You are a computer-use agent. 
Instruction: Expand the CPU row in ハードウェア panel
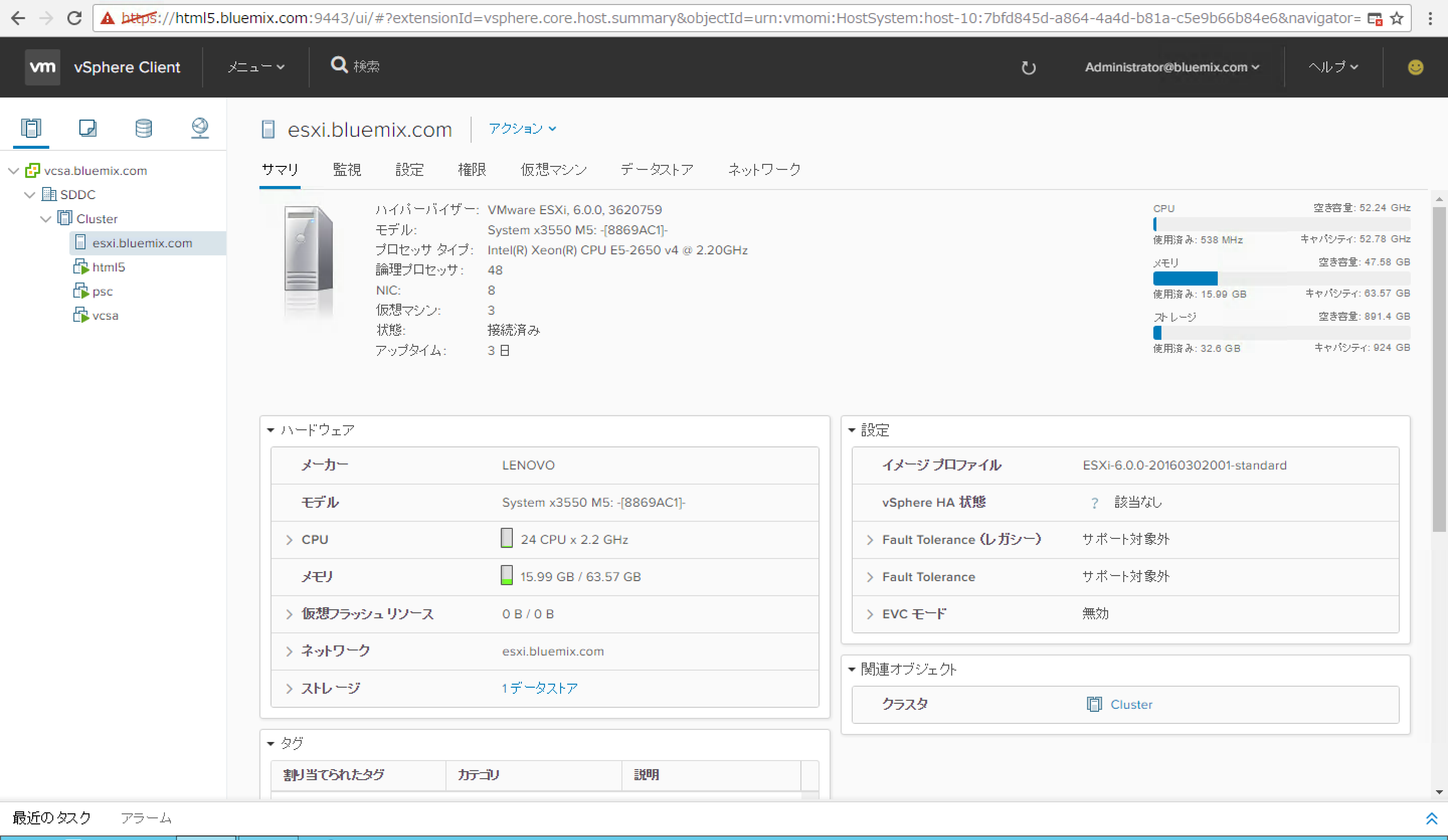pos(289,539)
